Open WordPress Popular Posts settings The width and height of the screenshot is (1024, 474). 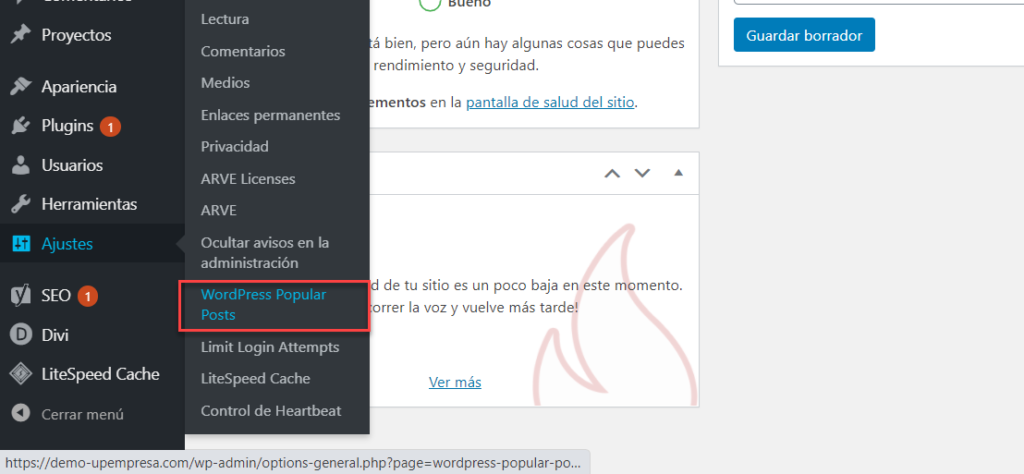(x=264, y=305)
